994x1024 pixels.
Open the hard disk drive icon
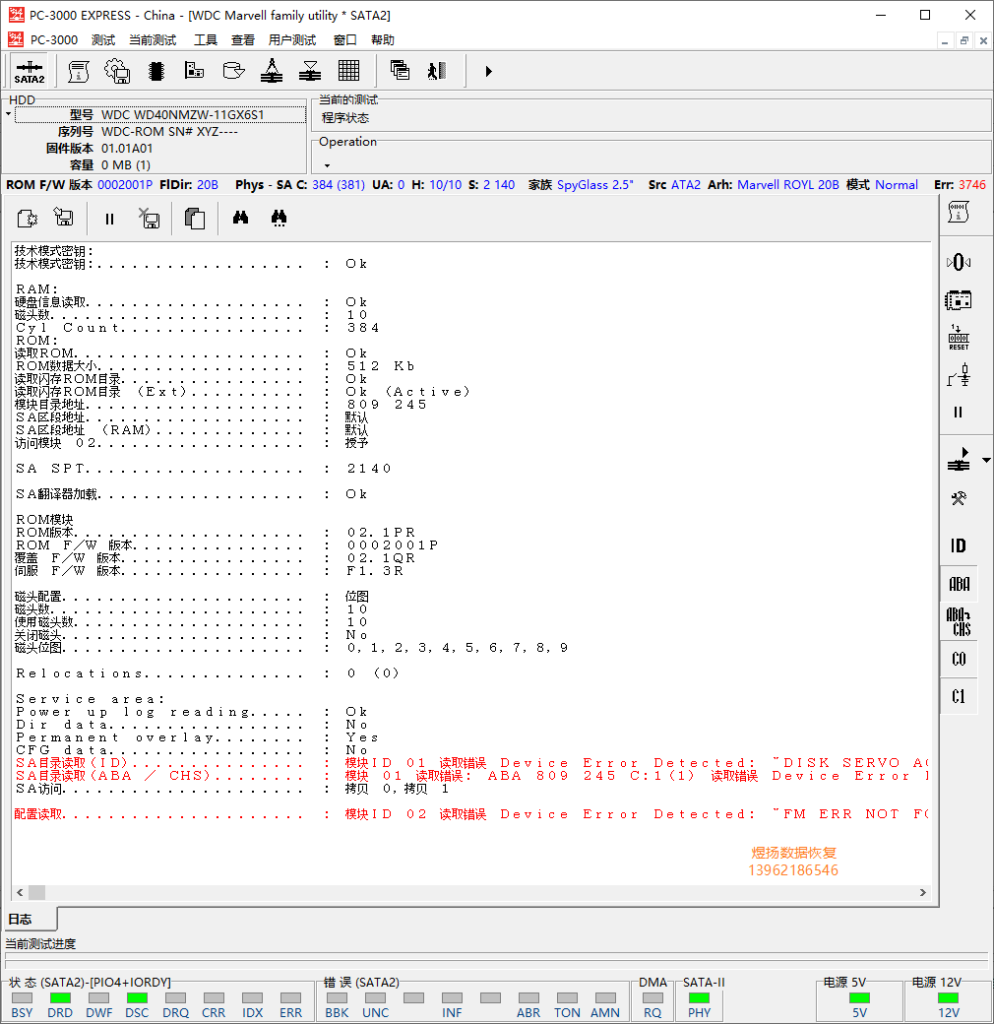pyautogui.click(x=233, y=70)
